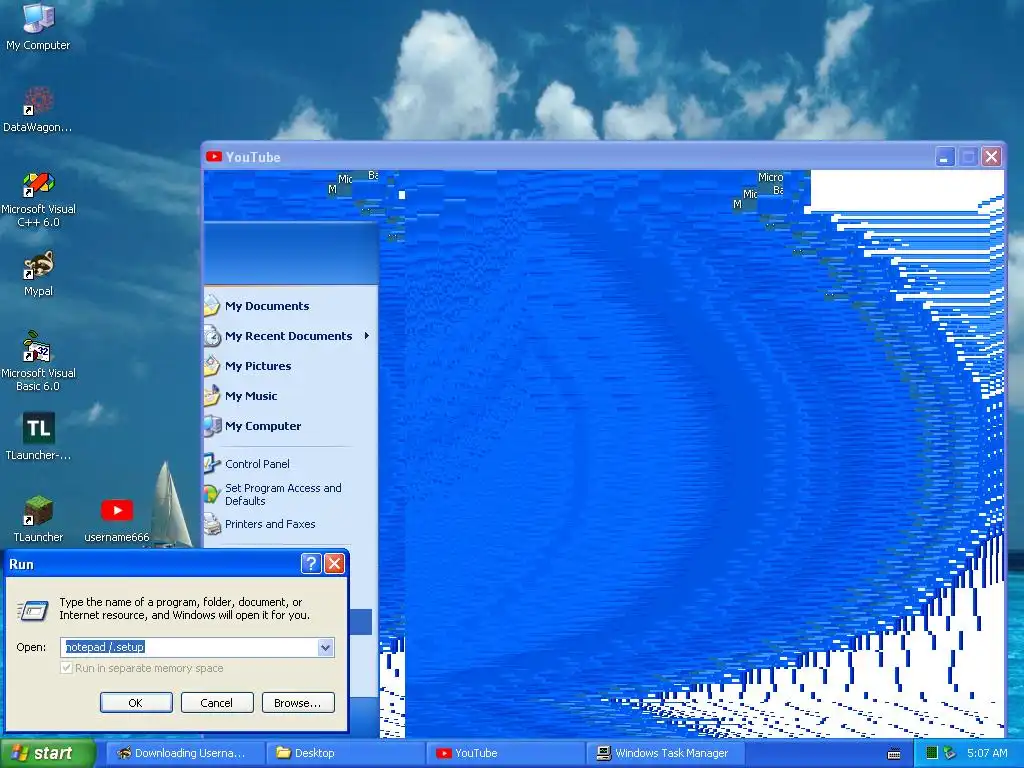Switch to Windows Task Manager taskbar button
The image size is (1024, 768).
(x=667, y=753)
